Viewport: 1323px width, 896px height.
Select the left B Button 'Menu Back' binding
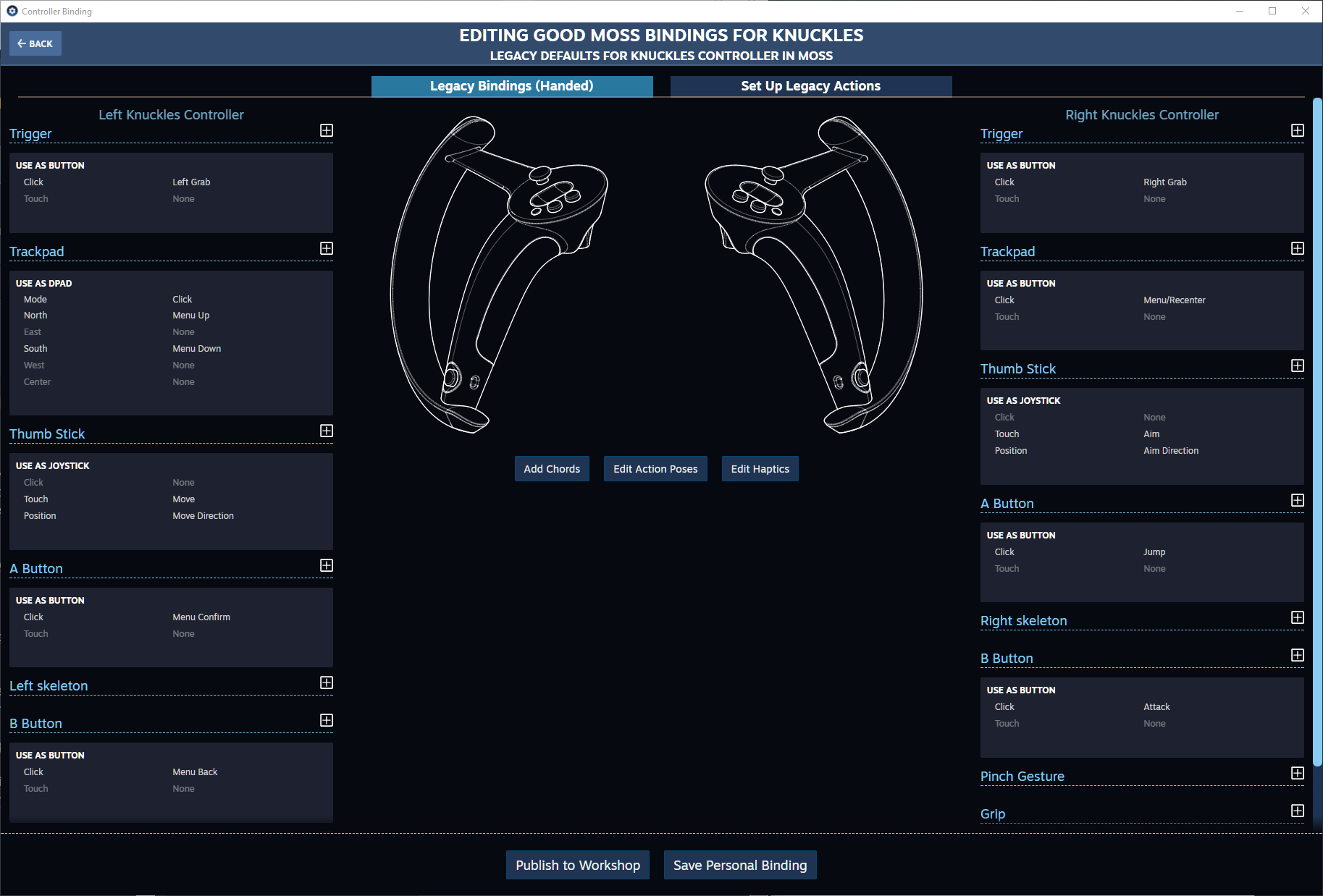195,772
